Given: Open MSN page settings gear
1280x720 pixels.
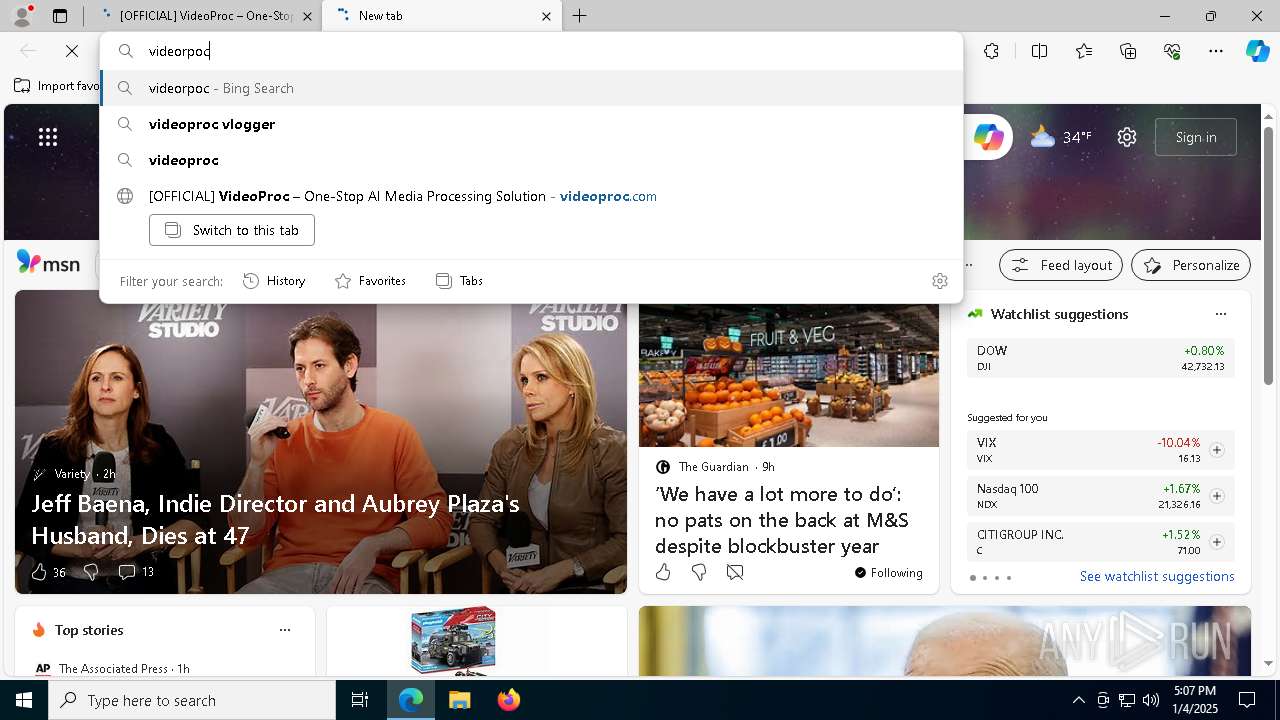Looking at the screenshot, I should click(1127, 137).
